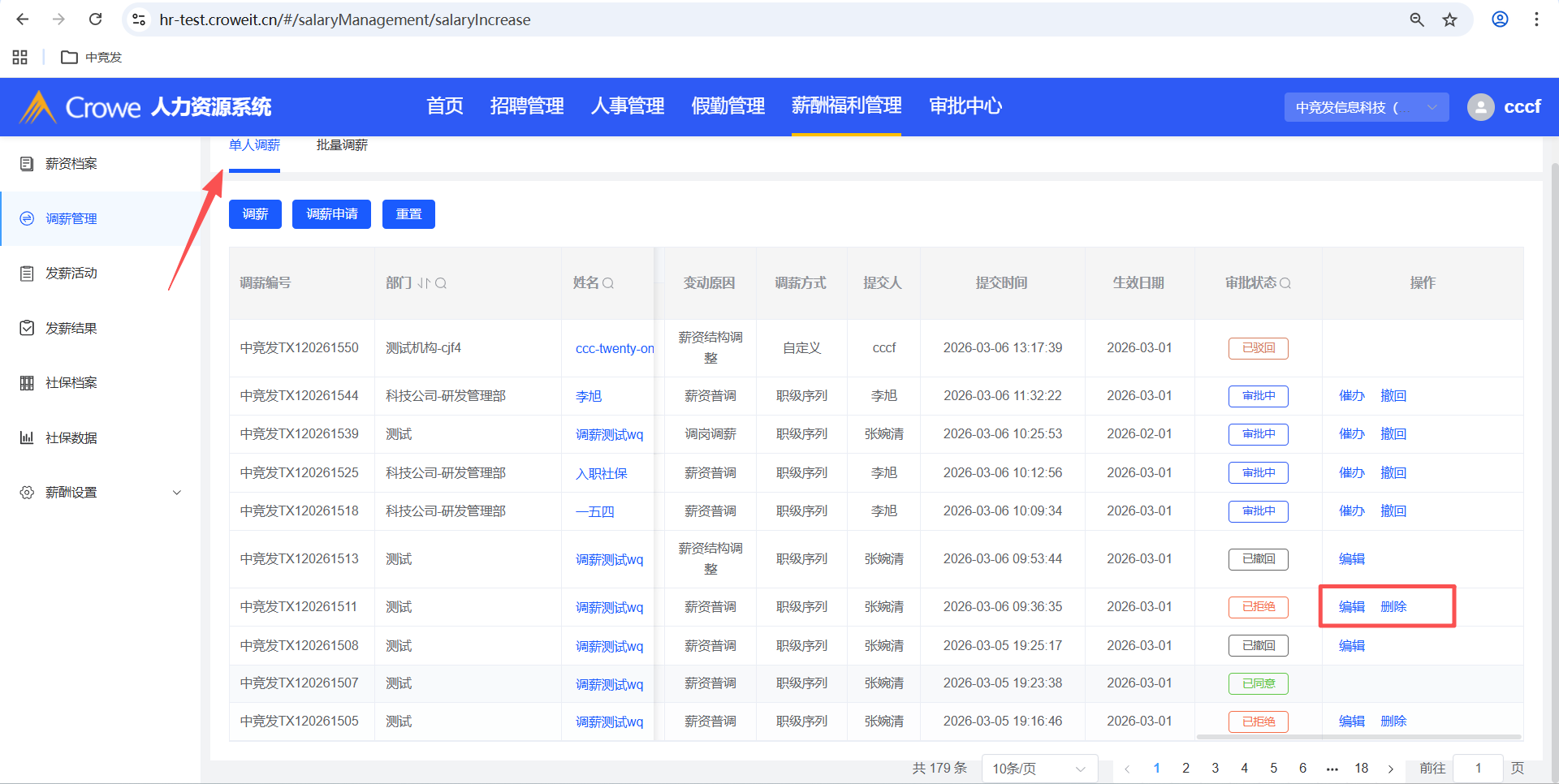Open 薪资档案 in the sidebar

pos(71,164)
